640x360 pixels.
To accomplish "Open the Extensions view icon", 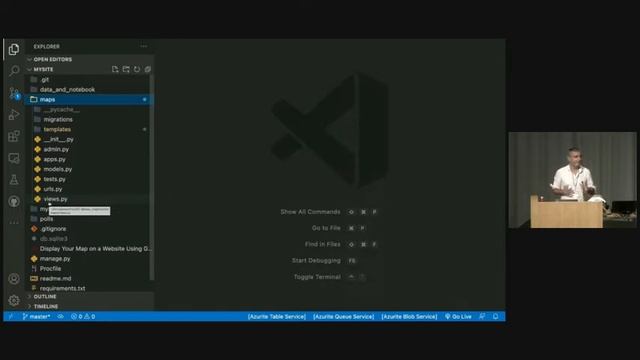I will tap(14, 136).
